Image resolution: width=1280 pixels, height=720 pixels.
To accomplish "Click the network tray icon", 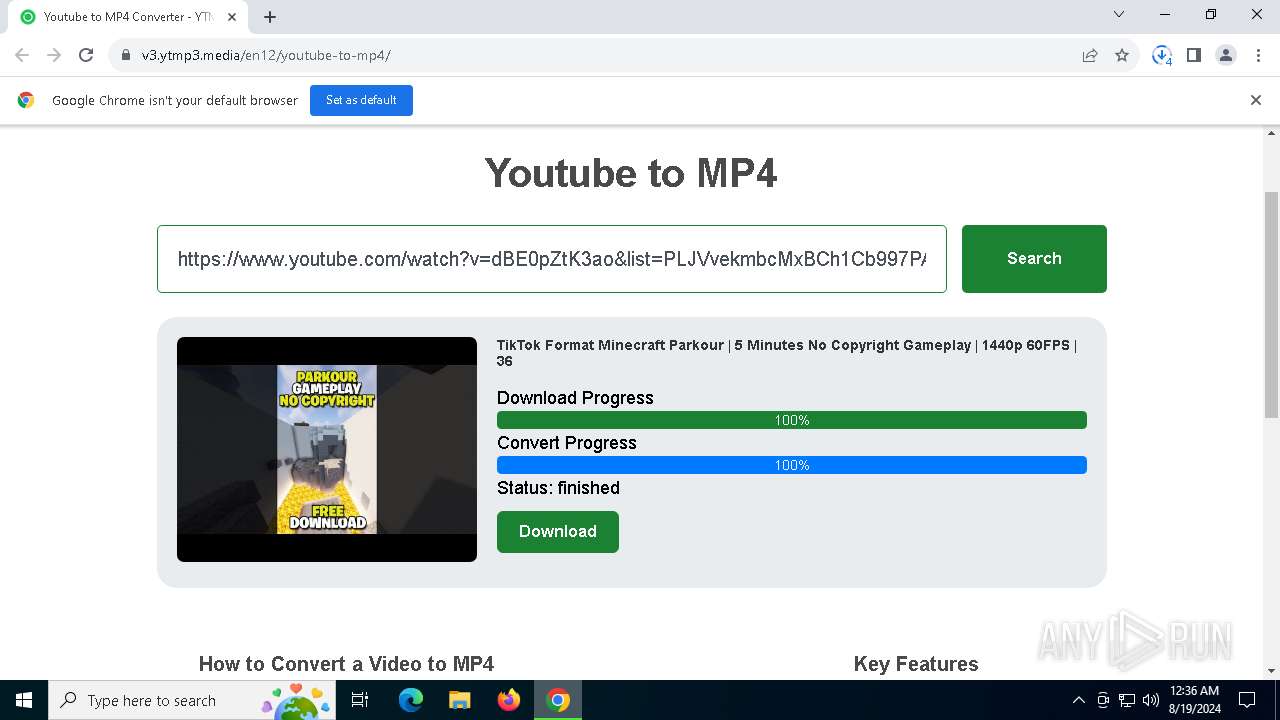I will coord(1127,700).
